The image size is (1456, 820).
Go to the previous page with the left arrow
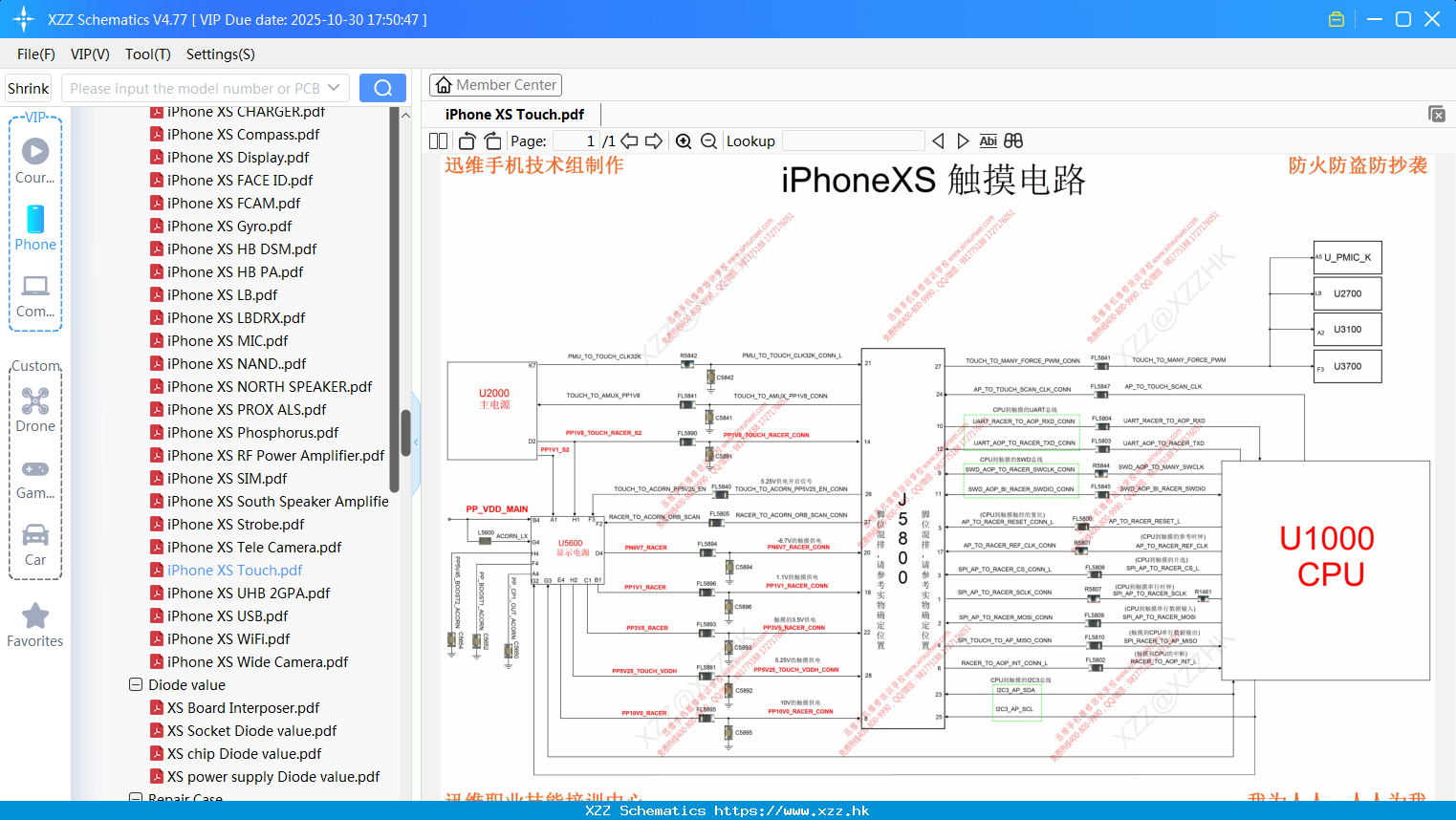pos(629,140)
